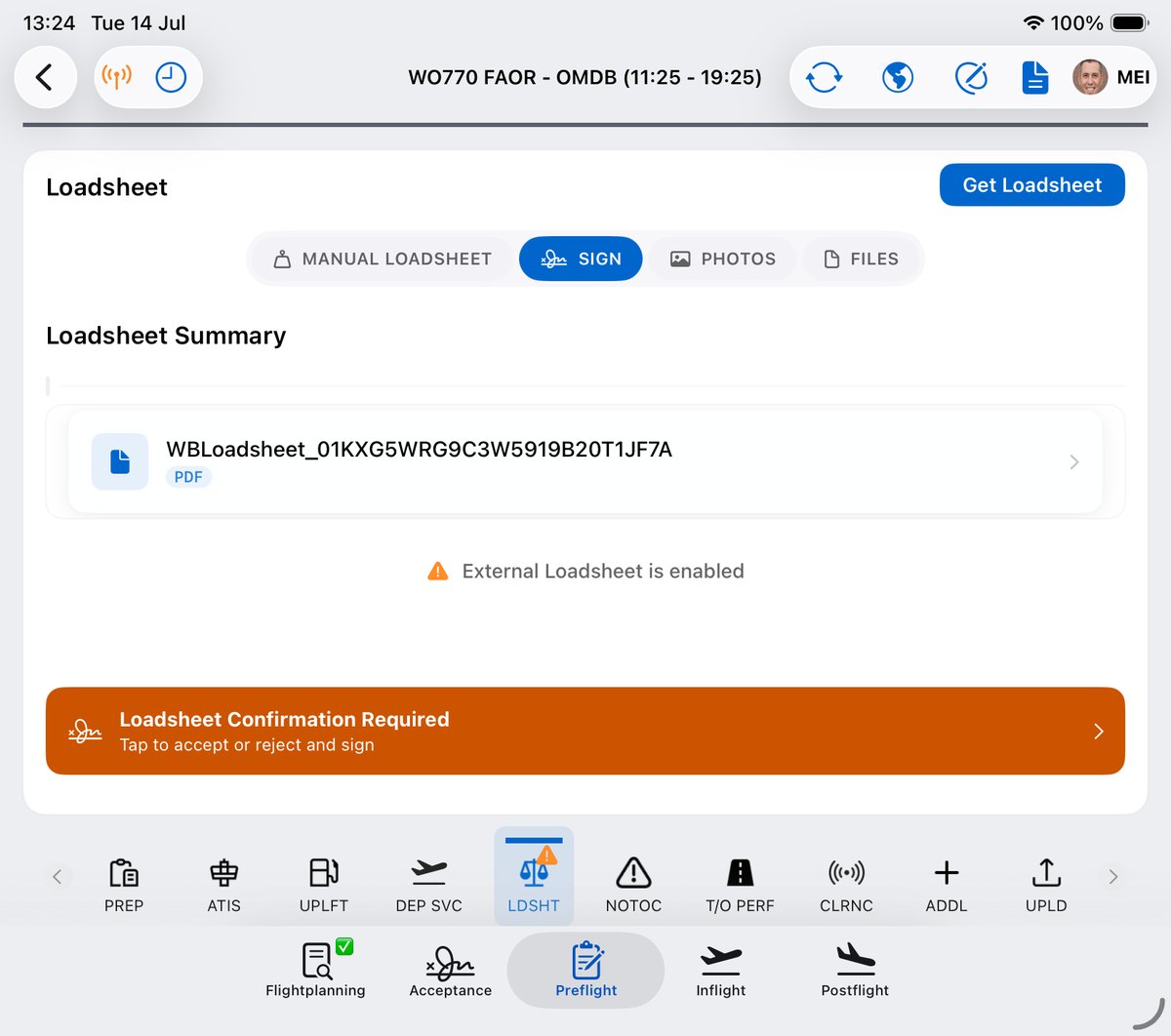Viewport: 1171px width, 1036px height.
Task: Click the Get Loadsheet button
Action: (x=1031, y=185)
